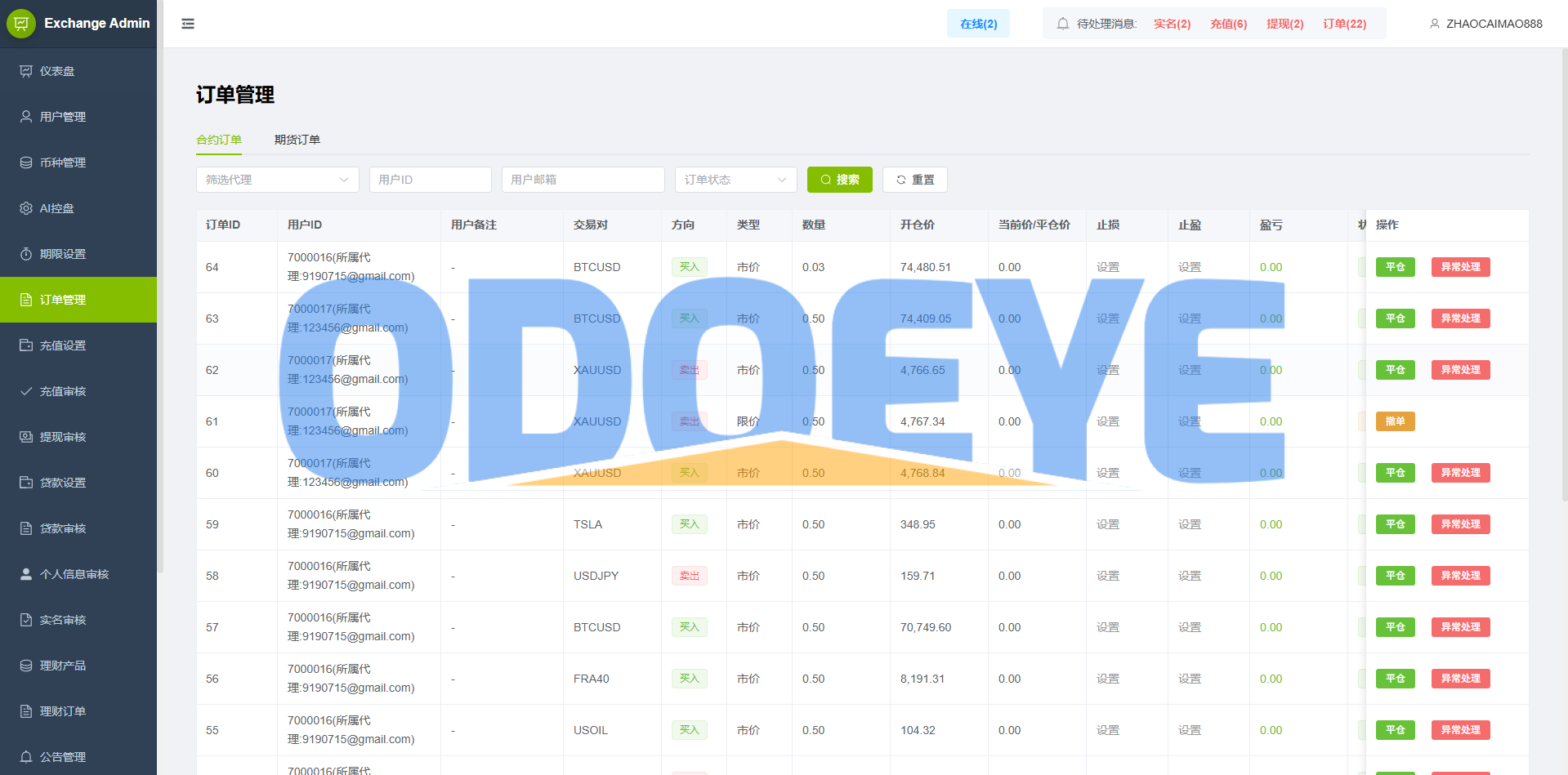
Task: Open the 筛选代理 agent filter dropdown
Action: pyautogui.click(x=278, y=180)
